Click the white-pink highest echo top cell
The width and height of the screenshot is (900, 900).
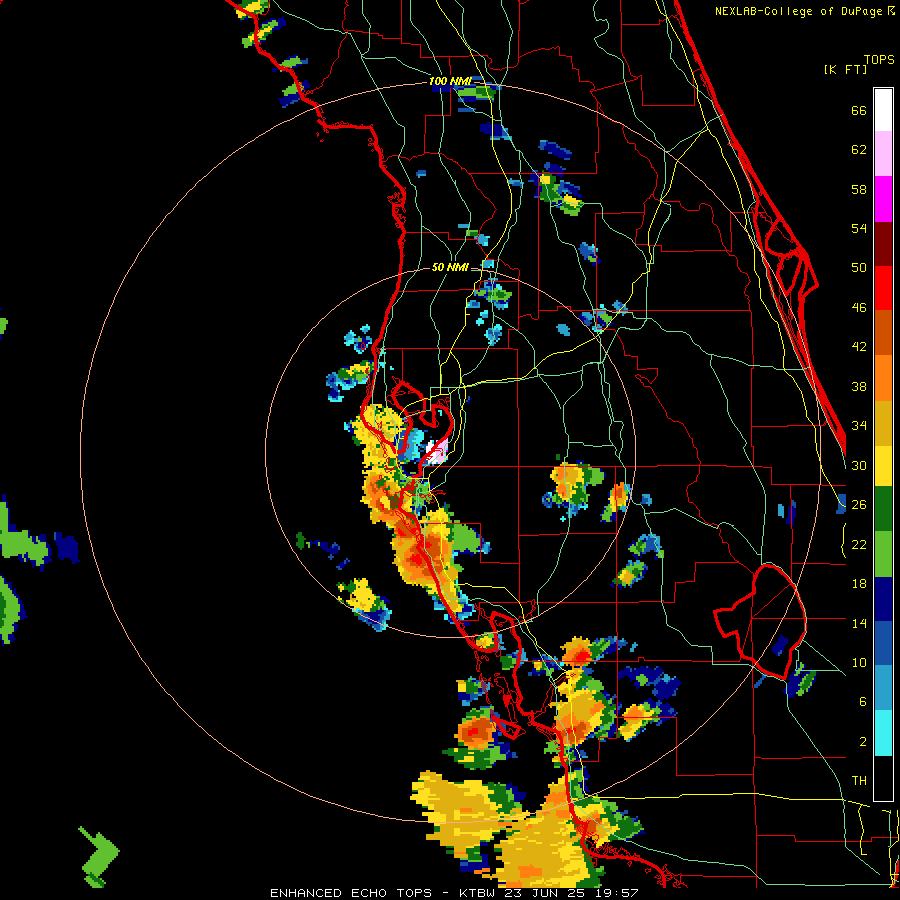[x=437, y=451]
